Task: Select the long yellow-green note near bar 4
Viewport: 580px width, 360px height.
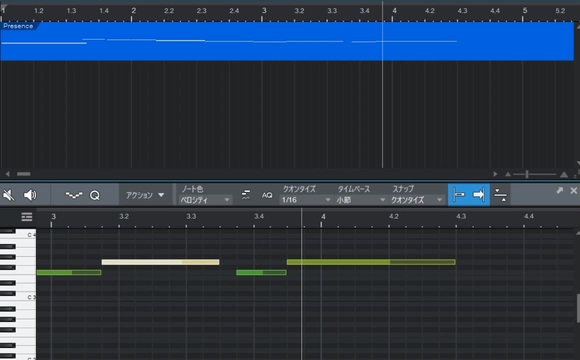Action: [371, 262]
